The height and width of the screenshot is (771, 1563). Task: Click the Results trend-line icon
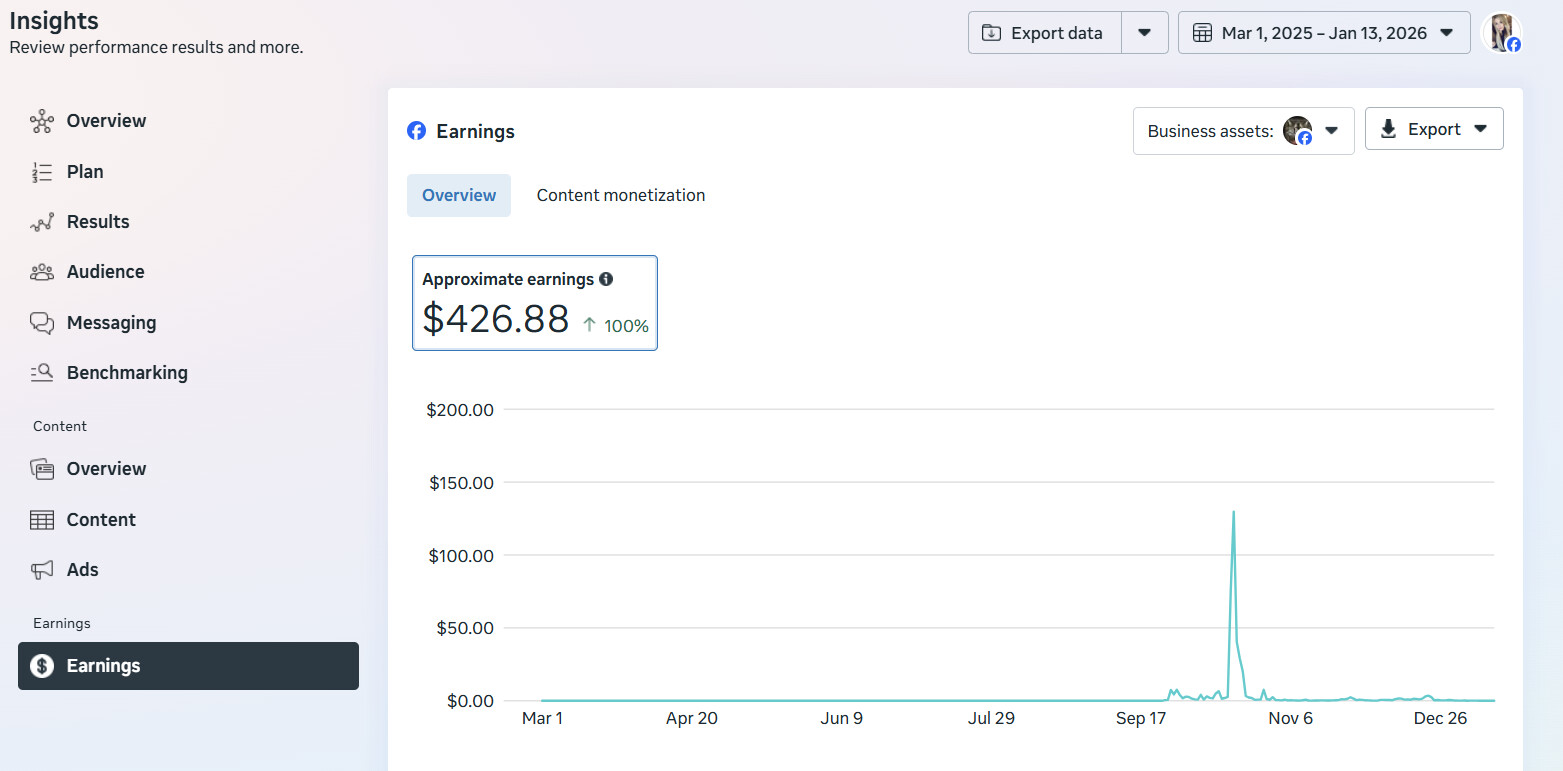[x=42, y=222]
